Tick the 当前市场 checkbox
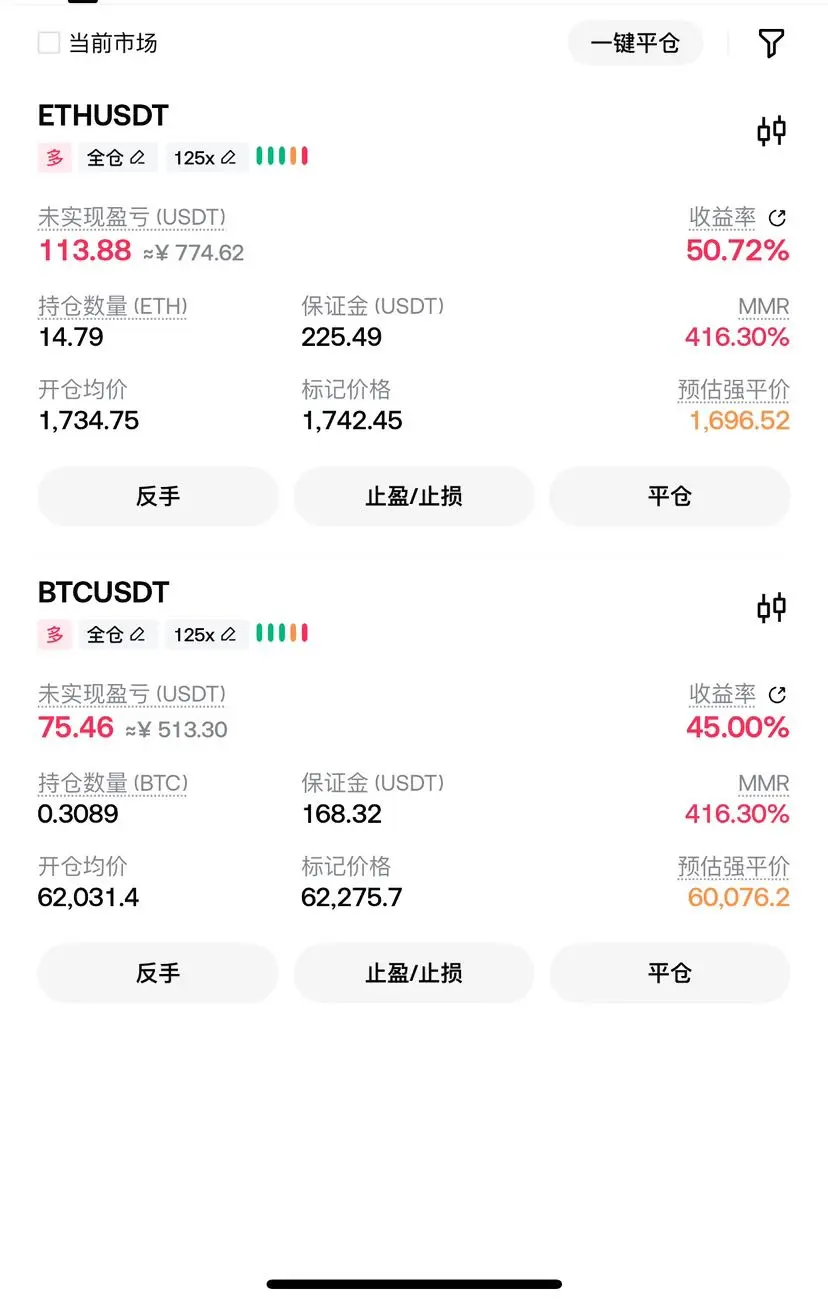828x1304 pixels. coord(49,43)
